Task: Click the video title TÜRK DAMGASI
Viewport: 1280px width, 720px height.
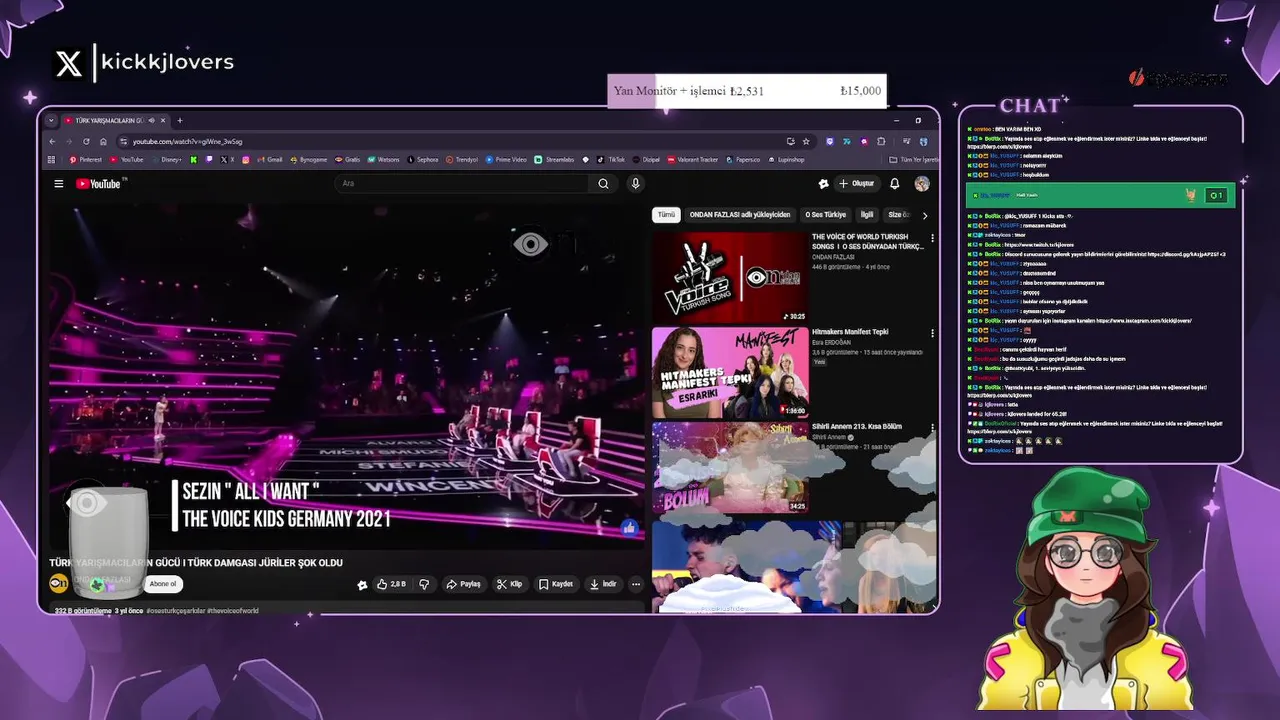Action: click(x=196, y=563)
